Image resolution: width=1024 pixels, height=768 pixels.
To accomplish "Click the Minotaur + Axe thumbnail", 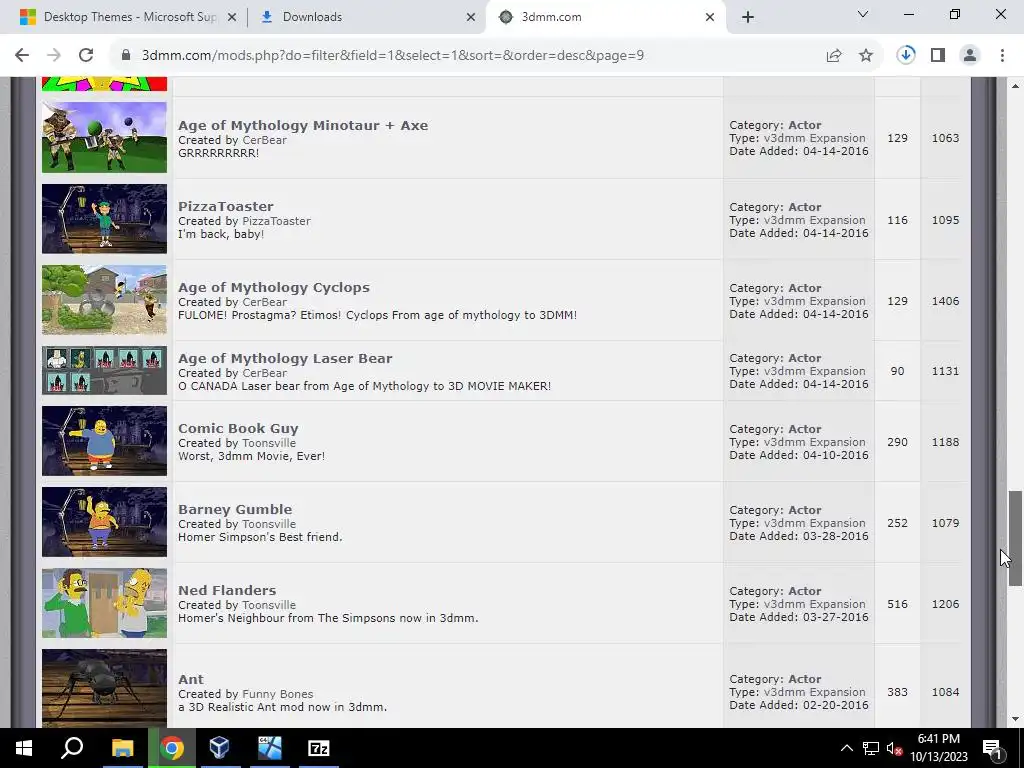I will click(x=104, y=137).
